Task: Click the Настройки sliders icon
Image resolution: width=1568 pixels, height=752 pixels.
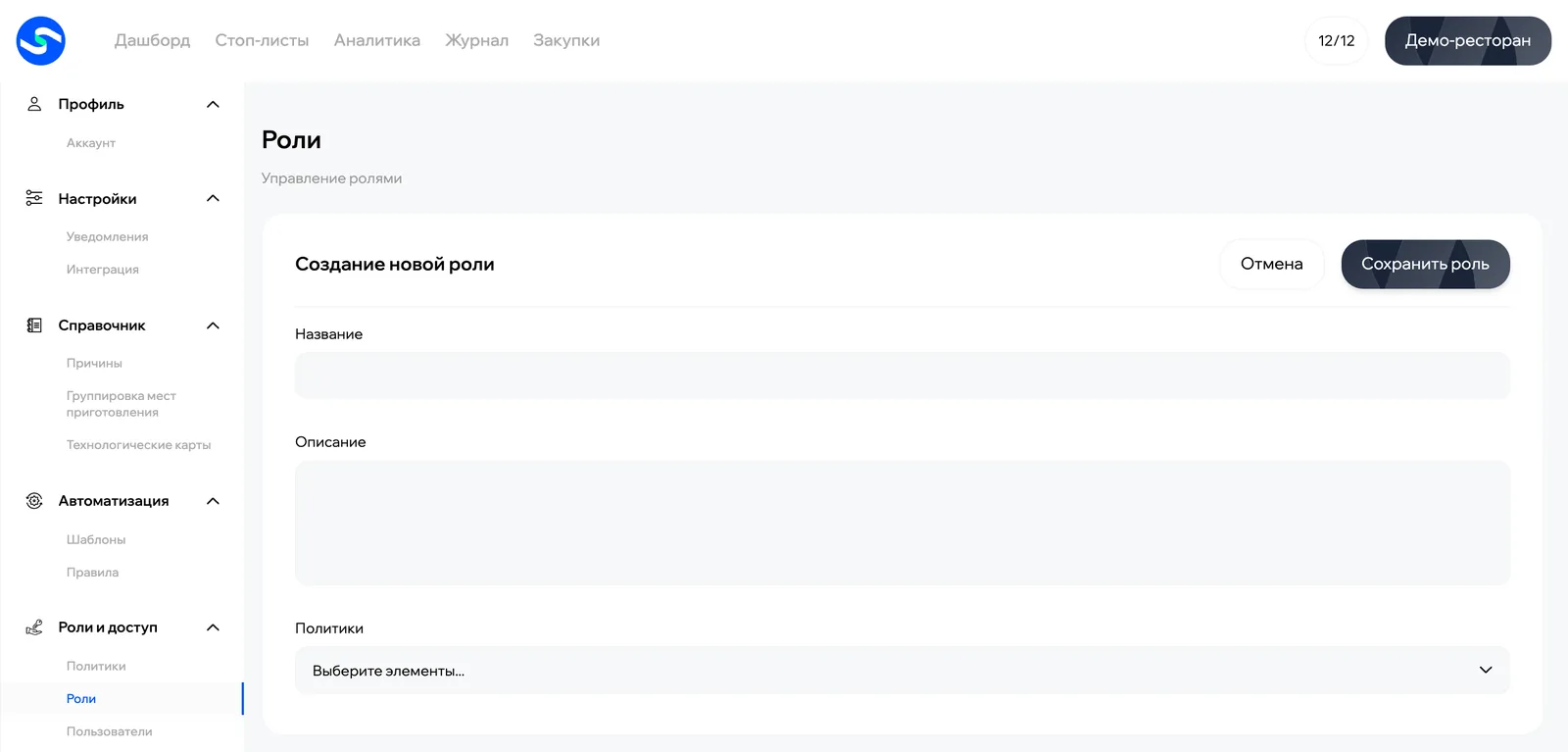Action: (x=34, y=198)
